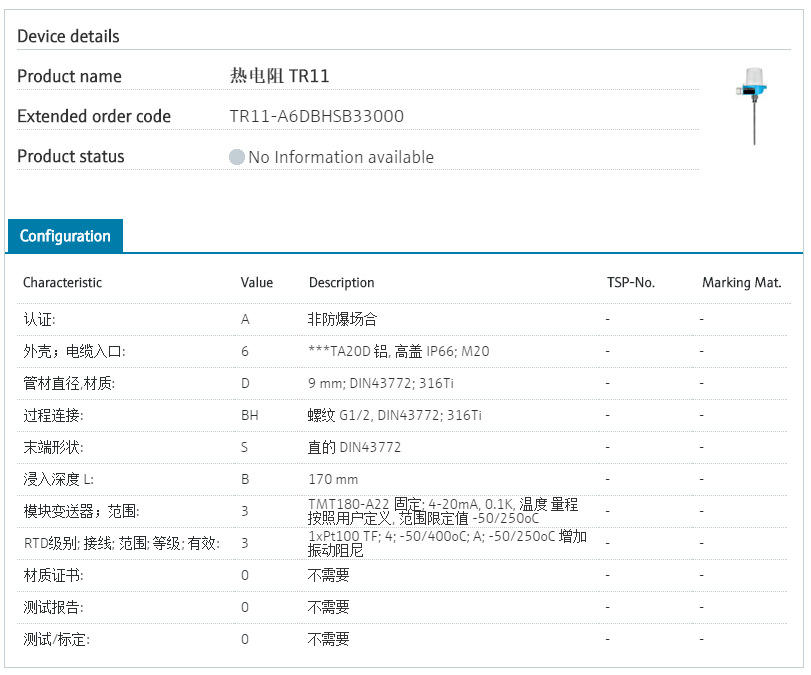This screenshot has height=675, width=811.
Task: Select the 末端形状: row label
Action: pos(53,447)
